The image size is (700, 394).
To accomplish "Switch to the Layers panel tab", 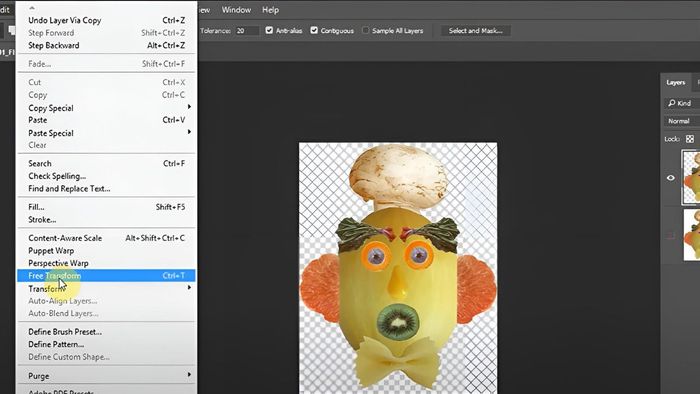I will [675, 83].
